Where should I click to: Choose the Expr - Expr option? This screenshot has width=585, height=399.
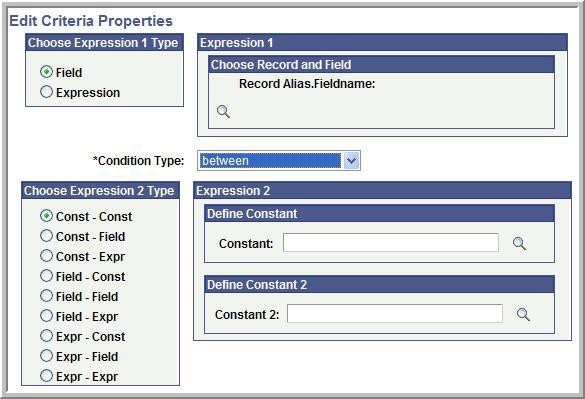click(x=46, y=376)
